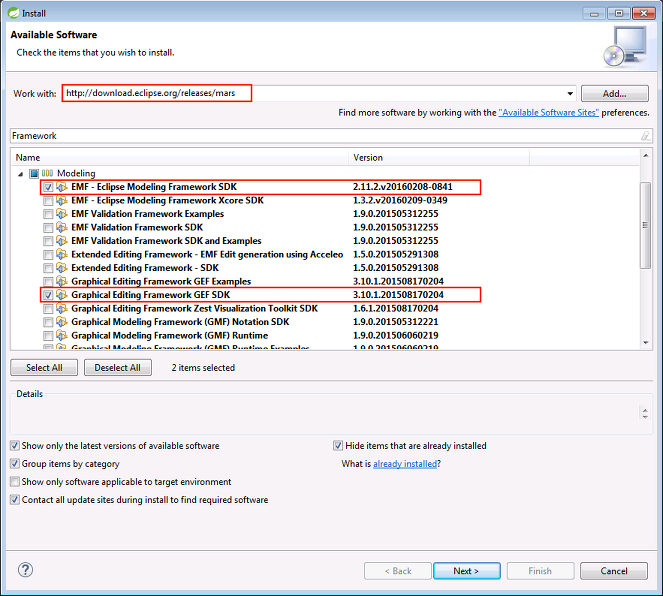The height and width of the screenshot is (596, 663).
Task: Toggle Show only the latest versions checkbox
Action: 15,446
